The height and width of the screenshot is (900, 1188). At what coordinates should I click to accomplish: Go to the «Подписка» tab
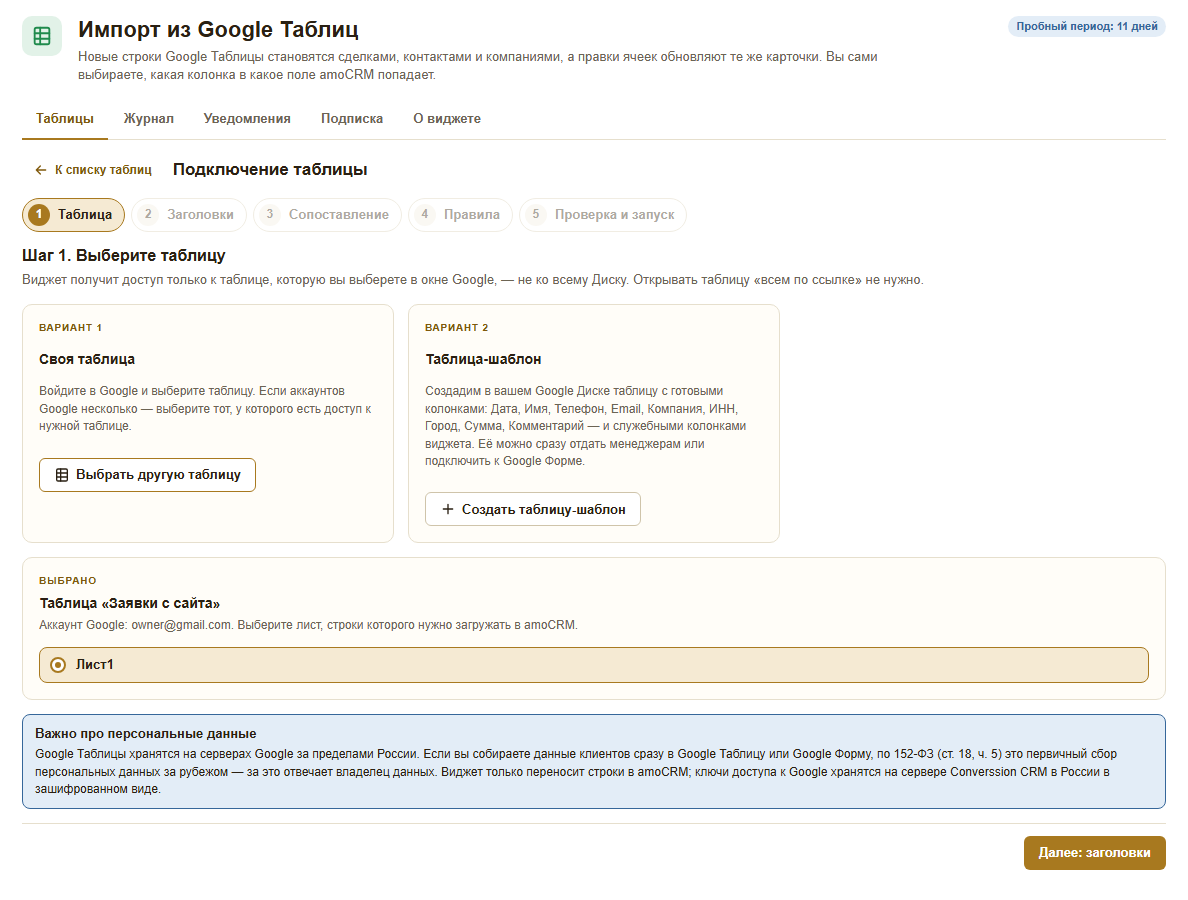352,119
